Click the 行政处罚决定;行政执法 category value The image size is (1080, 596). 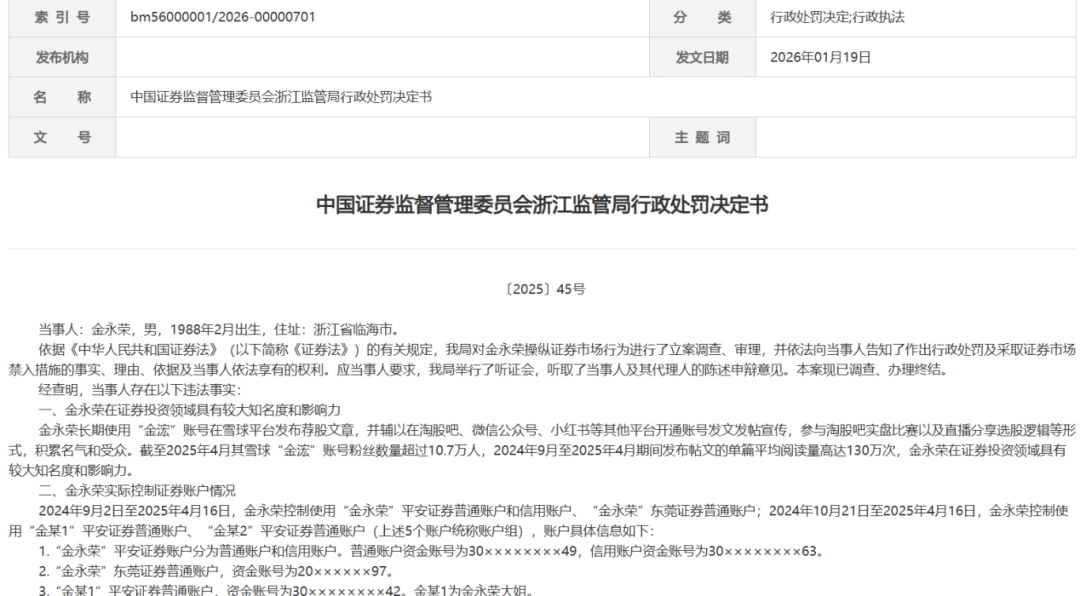[x=838, y=17]
